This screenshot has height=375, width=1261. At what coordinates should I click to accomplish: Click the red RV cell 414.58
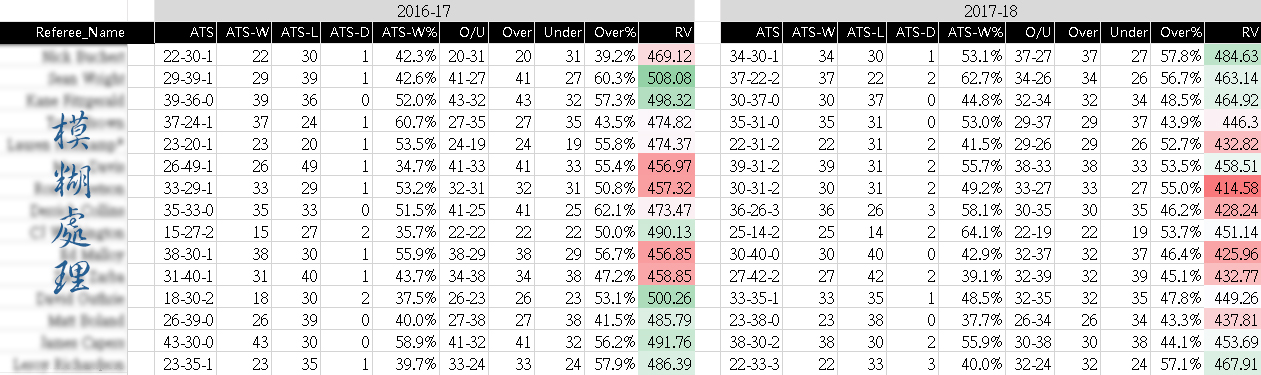(x=1232, y=188)
